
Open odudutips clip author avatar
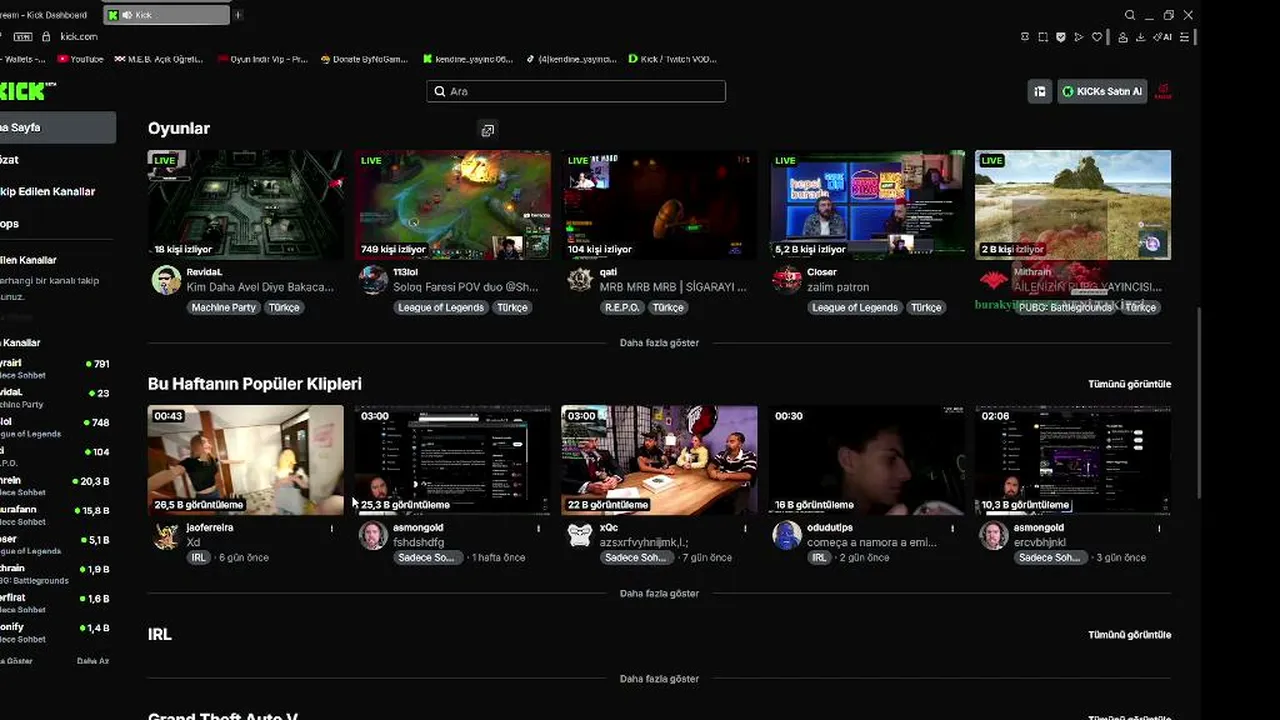(787, 535)
